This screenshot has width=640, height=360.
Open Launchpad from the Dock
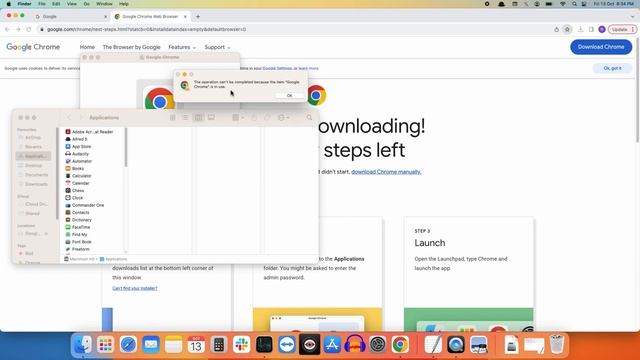(105, 344)
